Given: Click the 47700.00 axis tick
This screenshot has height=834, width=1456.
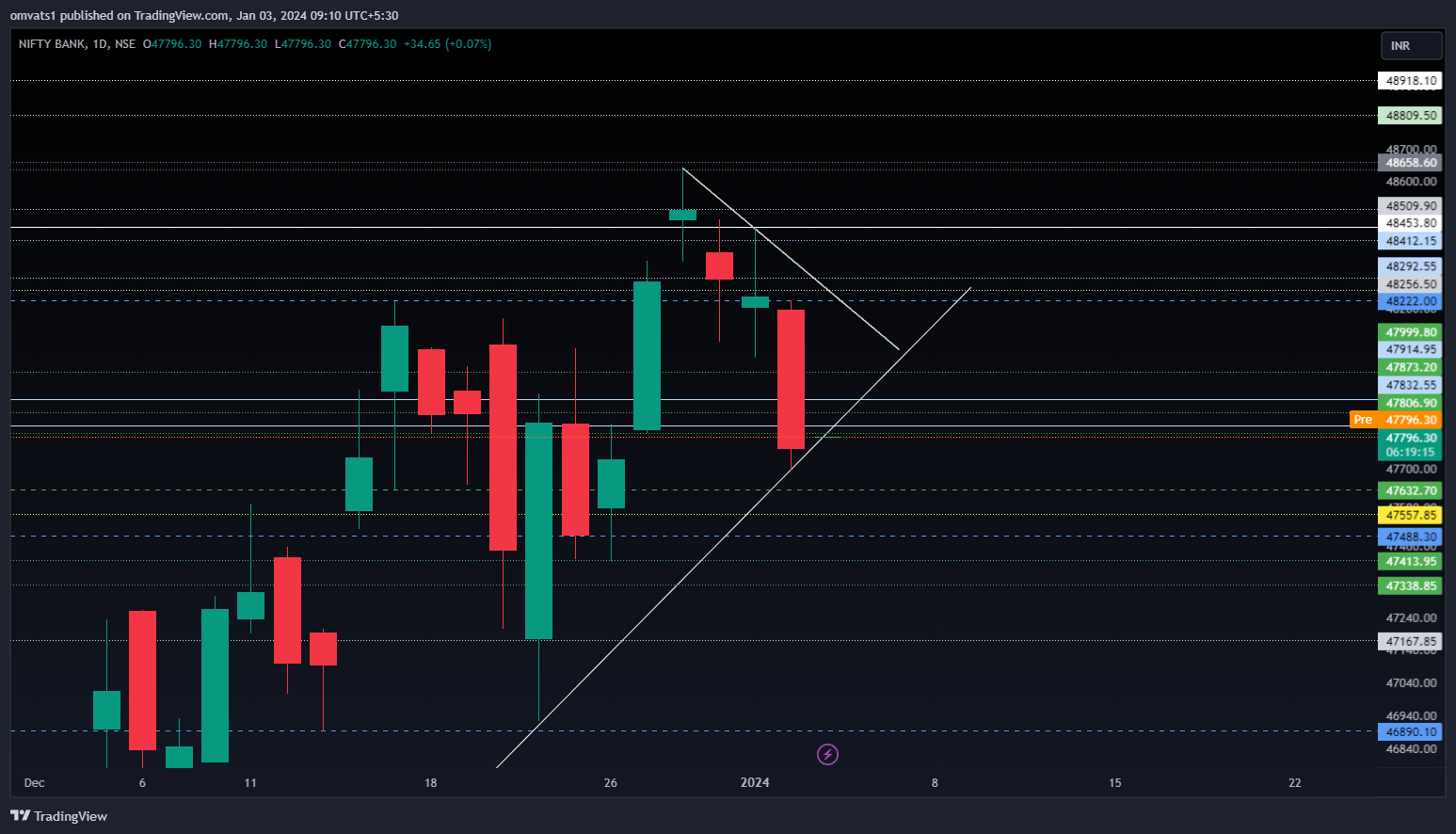Looking at the screenshot, I should coord(1411,469).
